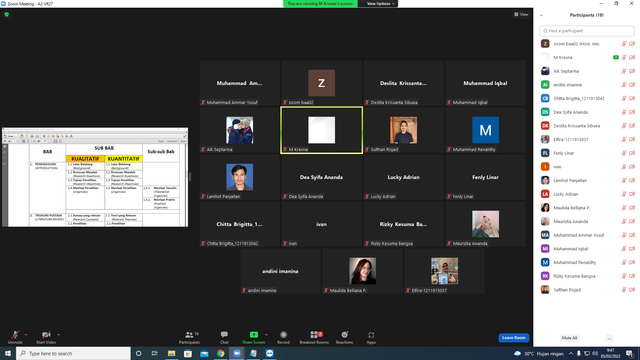Open Mail app from taskbar
Image resolution: width=640 pixels, height=360 pixels.
(204, 353)
